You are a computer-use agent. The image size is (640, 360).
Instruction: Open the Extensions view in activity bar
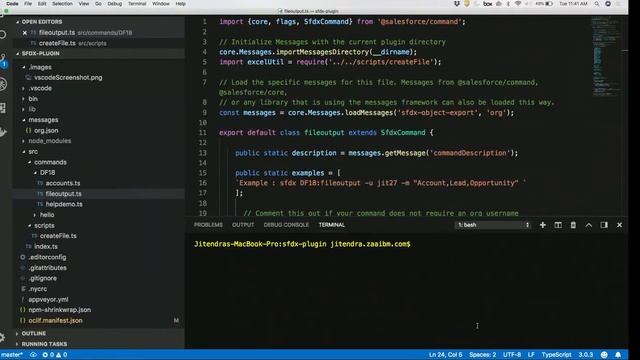click(x=3, y=108)
